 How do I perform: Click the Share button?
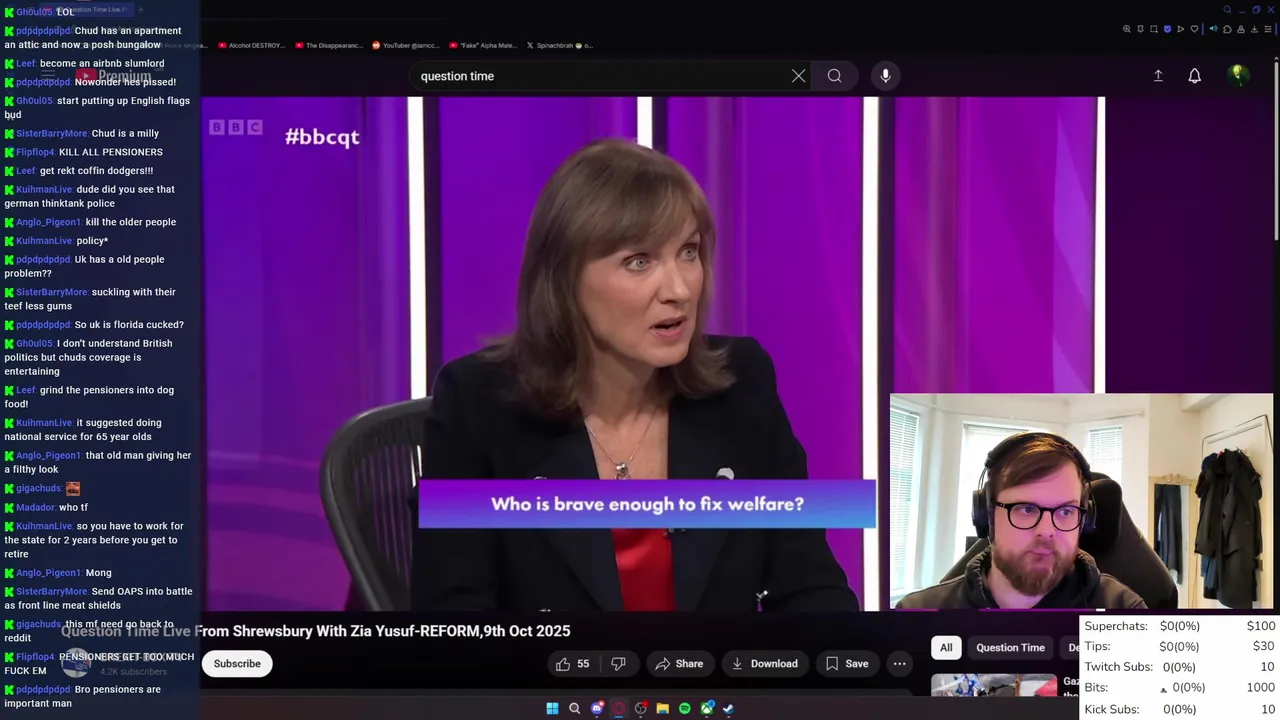click(679, 664)
